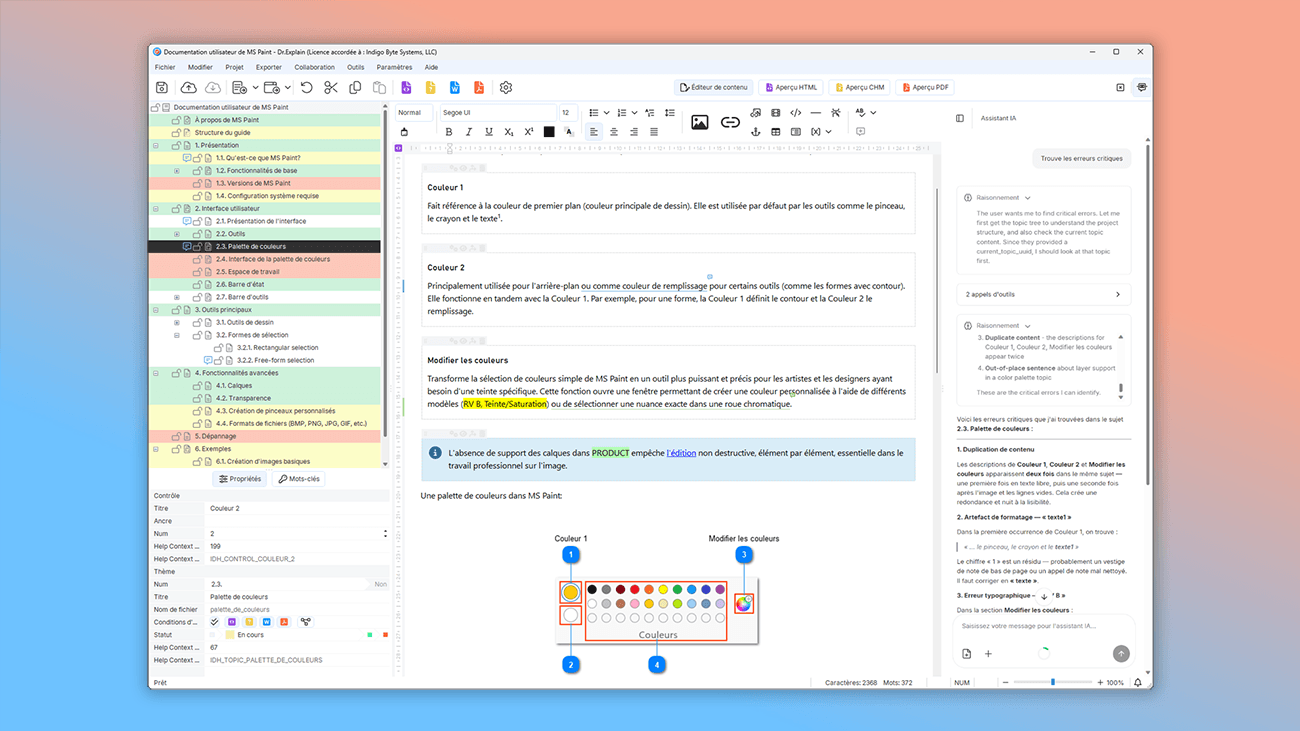1300x731 pixels.
Task: Right-align the paragraph
Action: pos(634,132)
